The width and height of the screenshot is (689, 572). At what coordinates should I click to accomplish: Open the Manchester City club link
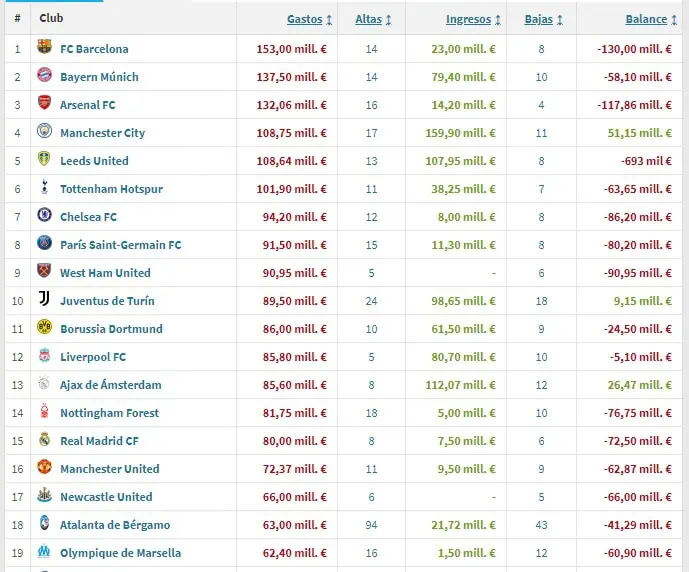(102, 133)
